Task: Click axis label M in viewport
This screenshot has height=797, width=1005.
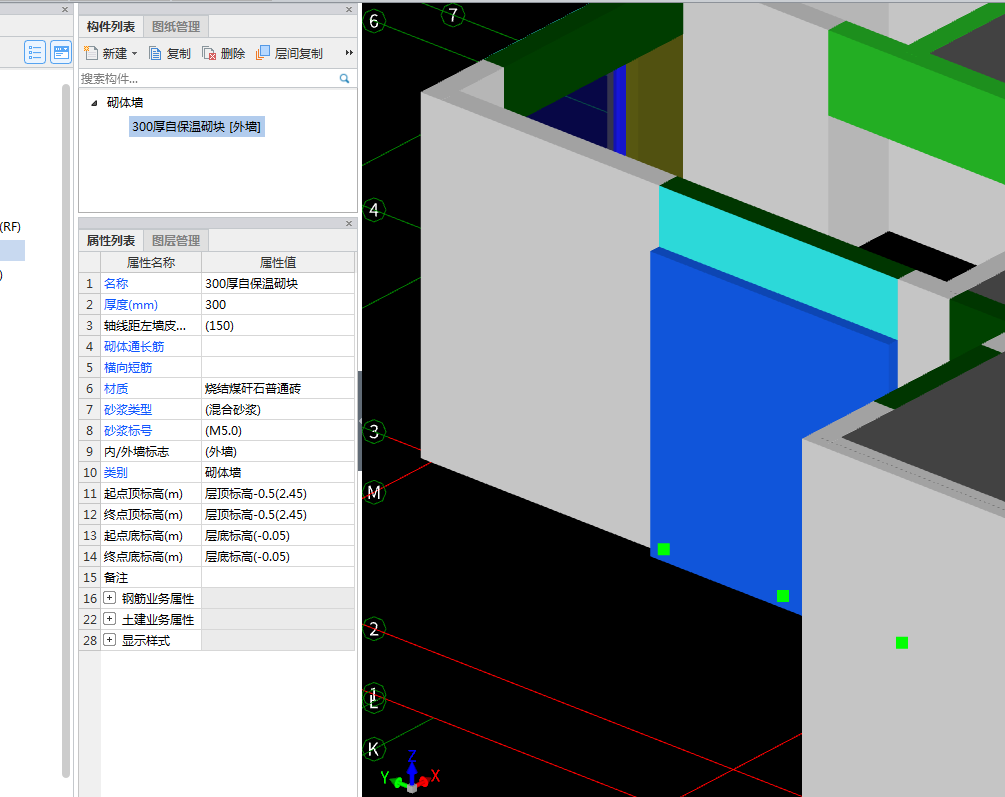Action: point(374,492)
